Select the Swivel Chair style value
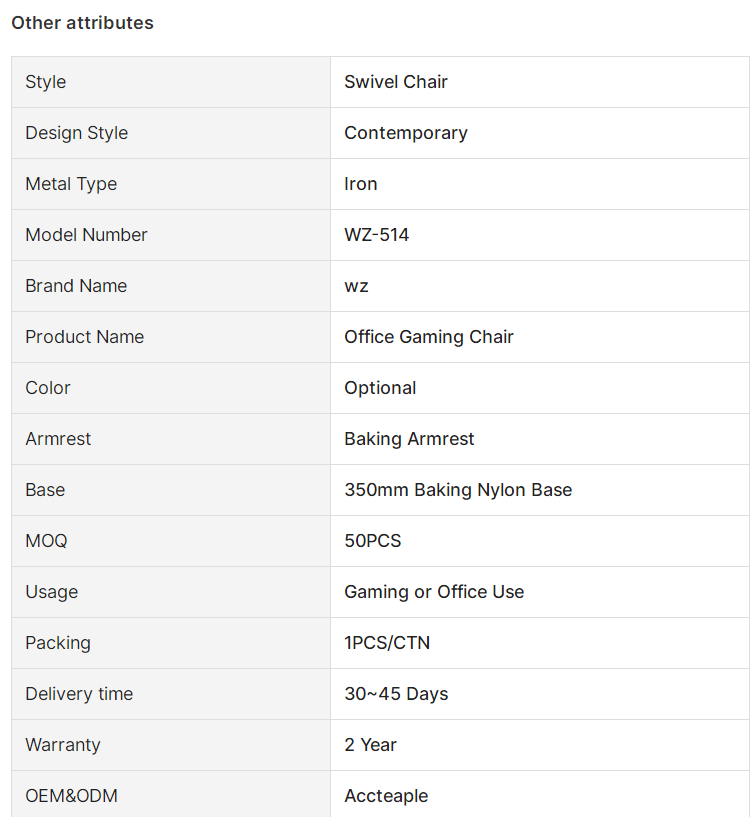Viewport: 756px width, 817px height. (395, 82)
